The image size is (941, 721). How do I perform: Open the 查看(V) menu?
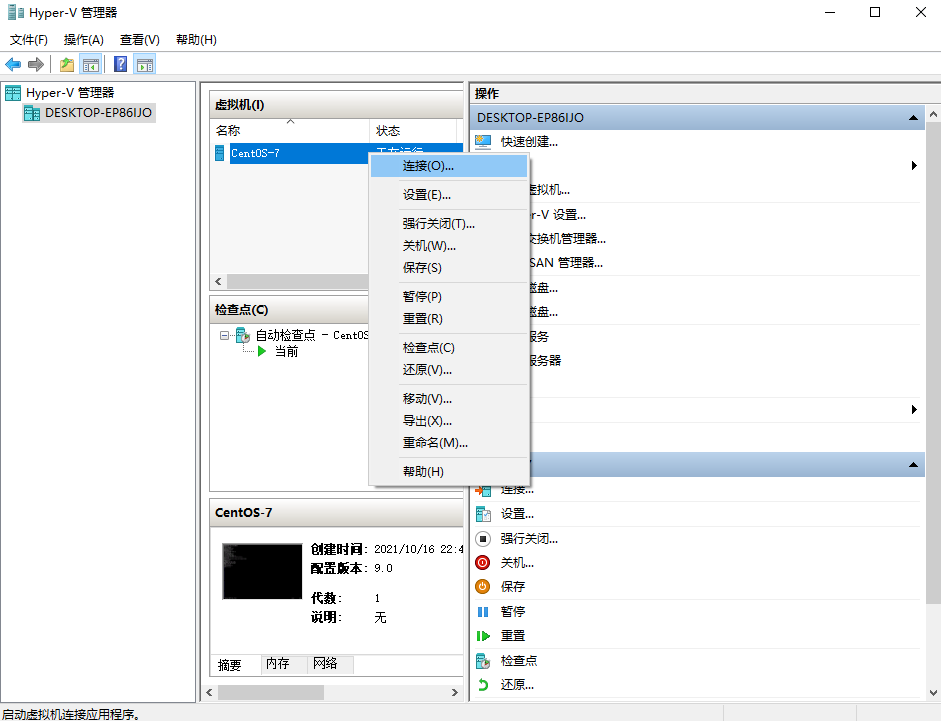point(140,40)
